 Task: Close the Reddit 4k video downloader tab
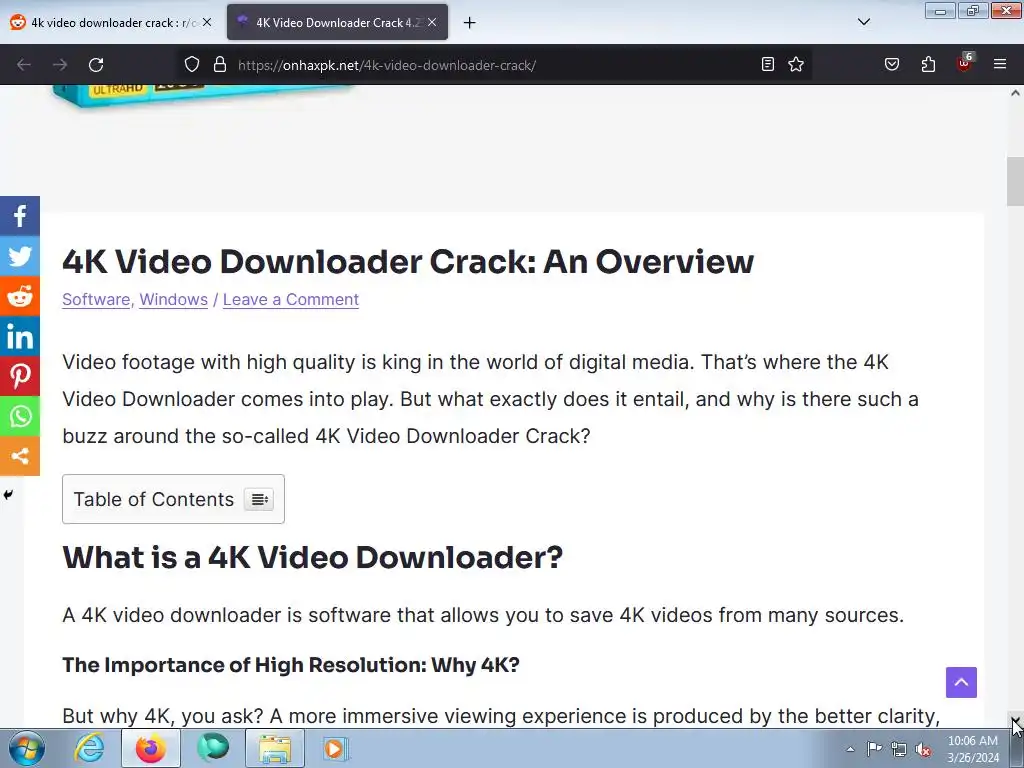click(x=207, y=22)
